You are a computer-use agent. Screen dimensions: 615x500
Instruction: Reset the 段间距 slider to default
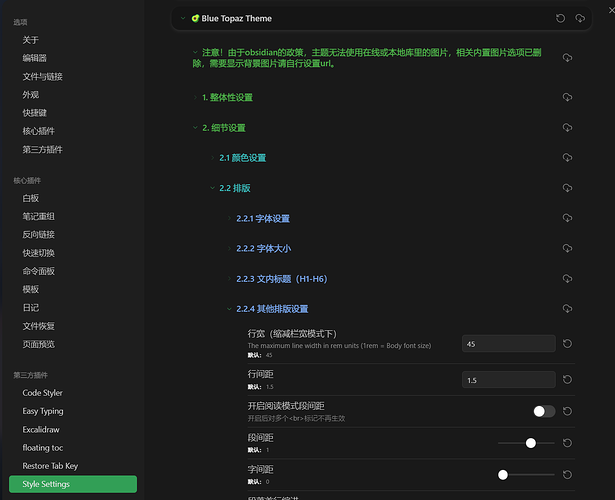pyautogui.click(x=567, y=443)
